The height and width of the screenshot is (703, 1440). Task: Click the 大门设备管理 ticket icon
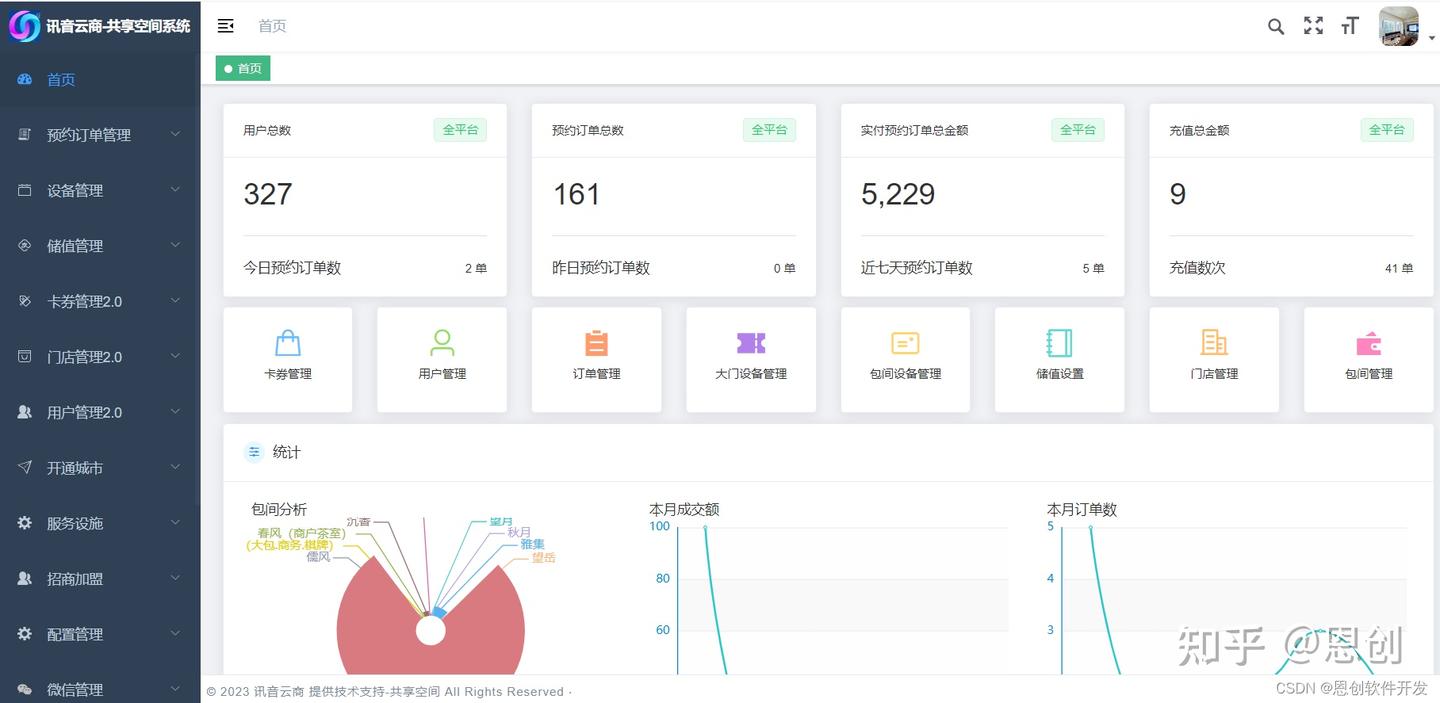(751, 343)
